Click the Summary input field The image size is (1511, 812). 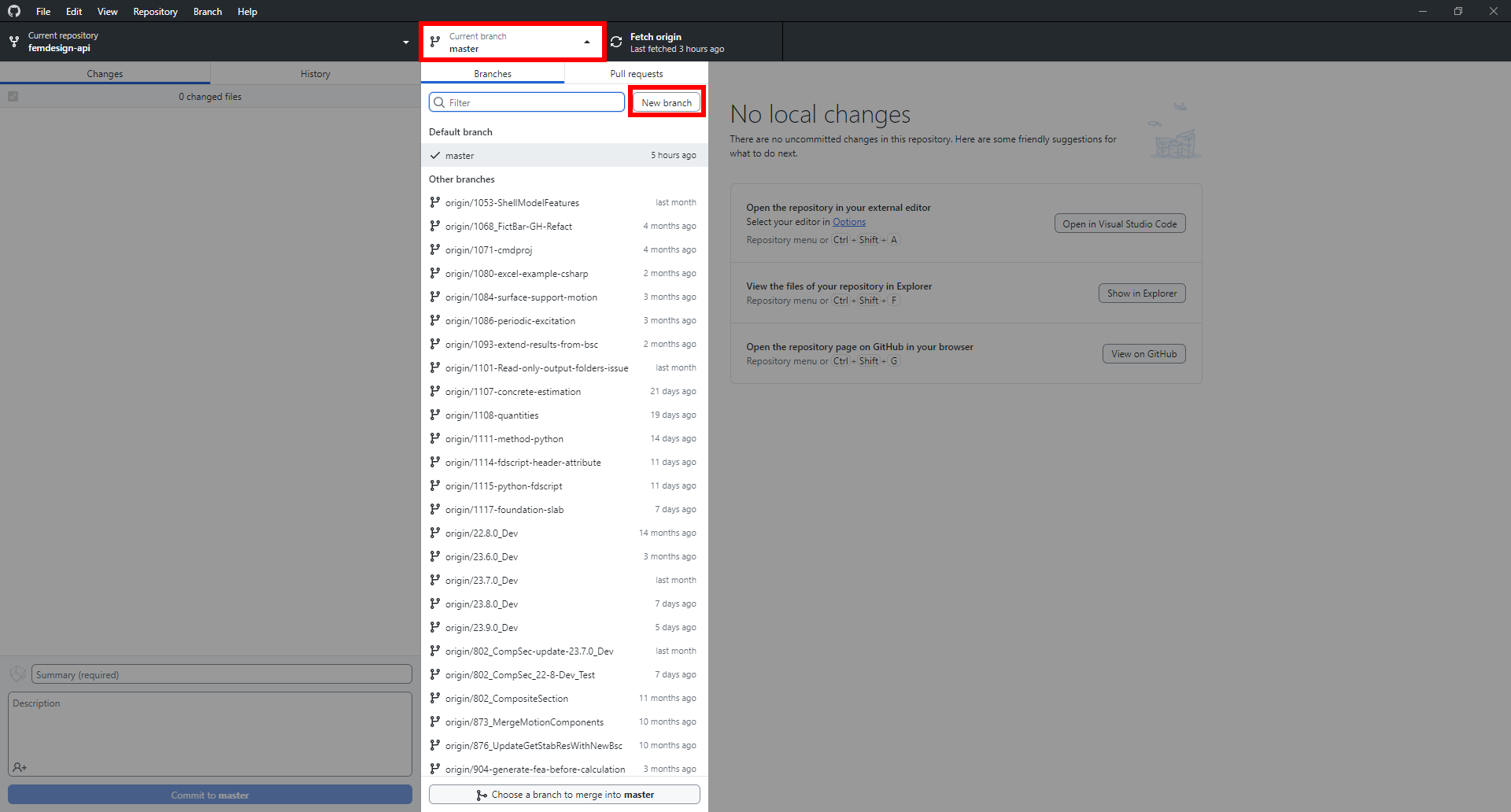(221, 674)
